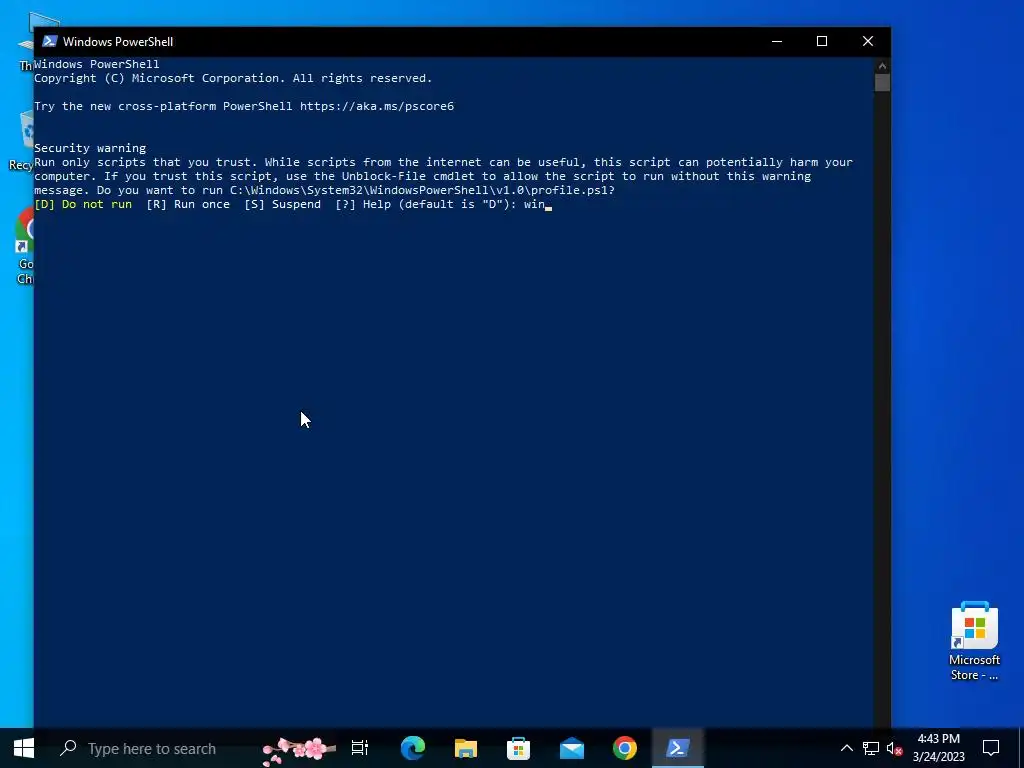This screenshot has height=768, width=1024.
Task: Select the Microsoft Store desktop shortcut
Action: point(974,641)
